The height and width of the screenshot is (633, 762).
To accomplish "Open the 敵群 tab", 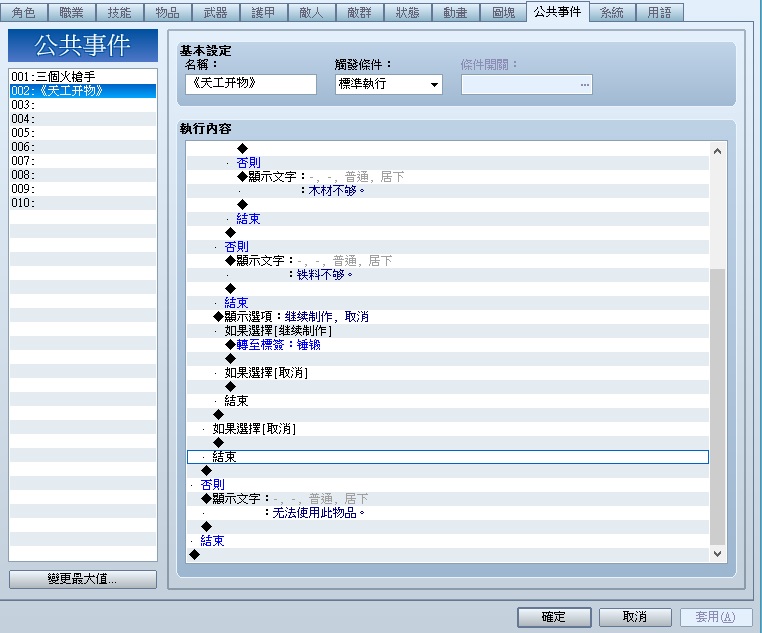I will [360, 12].
